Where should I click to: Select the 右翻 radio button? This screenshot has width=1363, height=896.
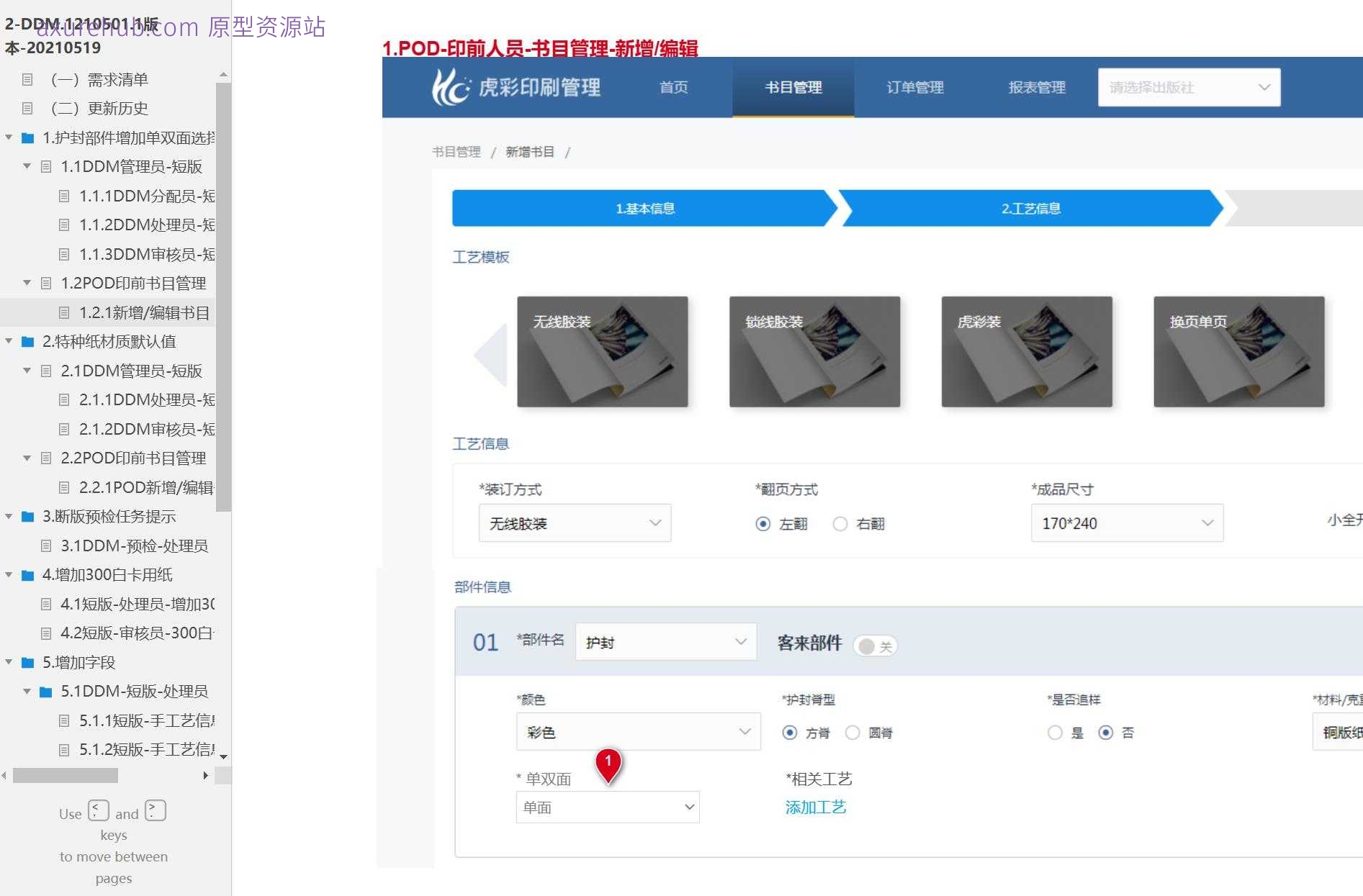tap(840, 524)
